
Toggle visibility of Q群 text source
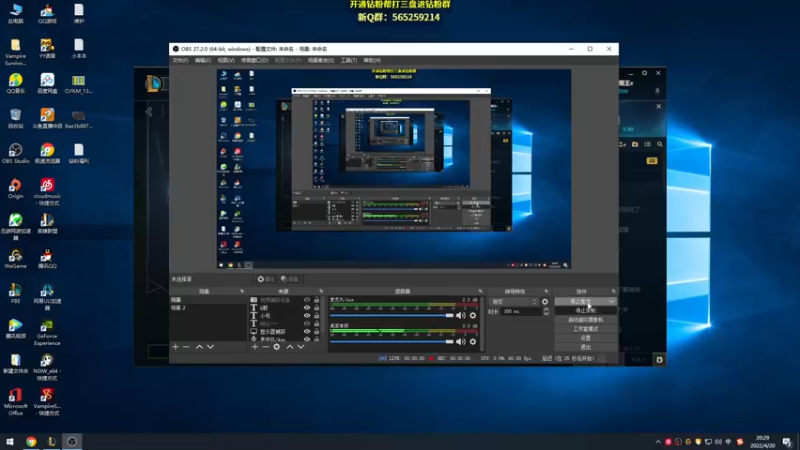(x=307, y=308)
